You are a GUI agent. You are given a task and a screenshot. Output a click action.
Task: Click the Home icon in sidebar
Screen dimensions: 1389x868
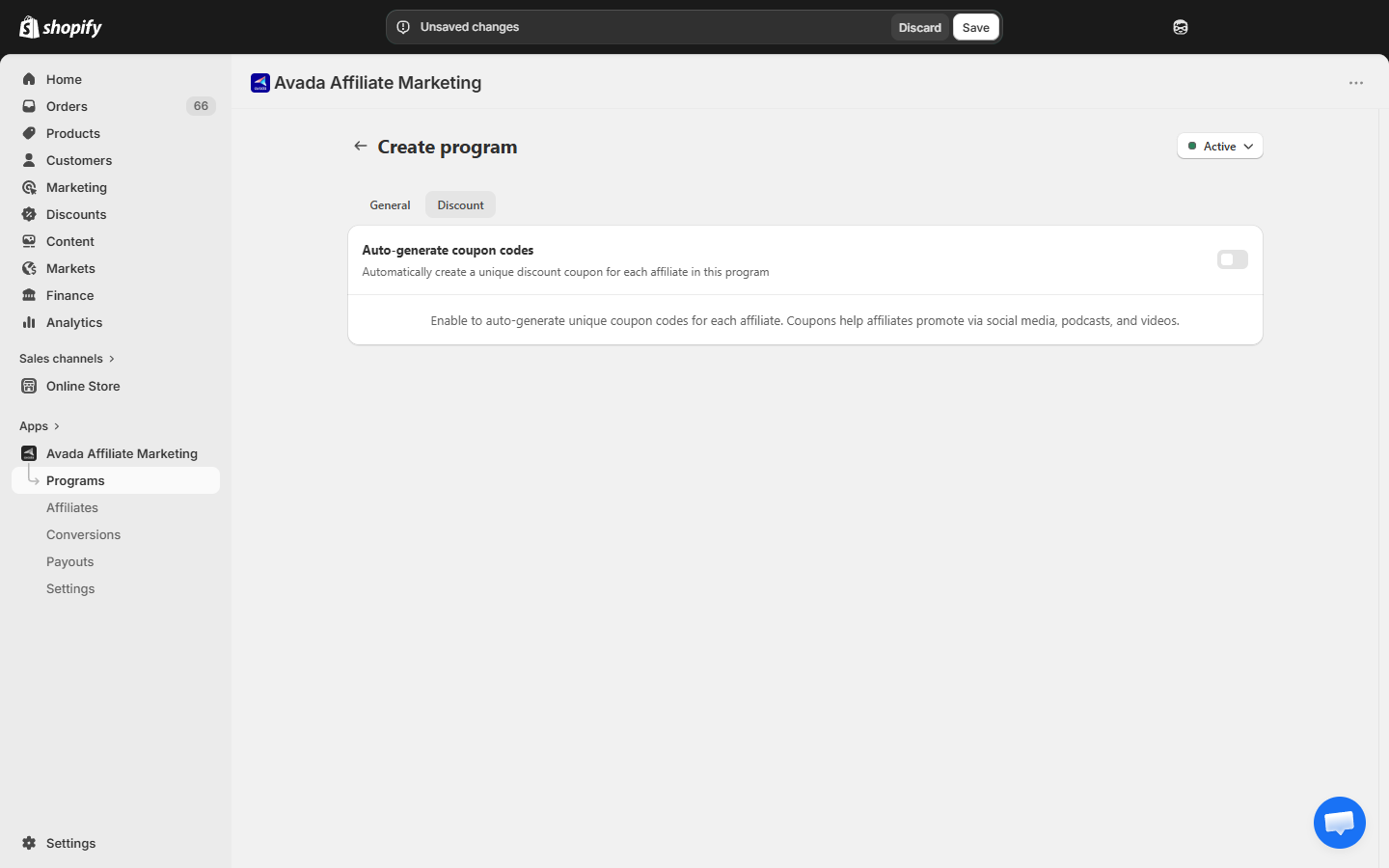(x=29, y=79)
